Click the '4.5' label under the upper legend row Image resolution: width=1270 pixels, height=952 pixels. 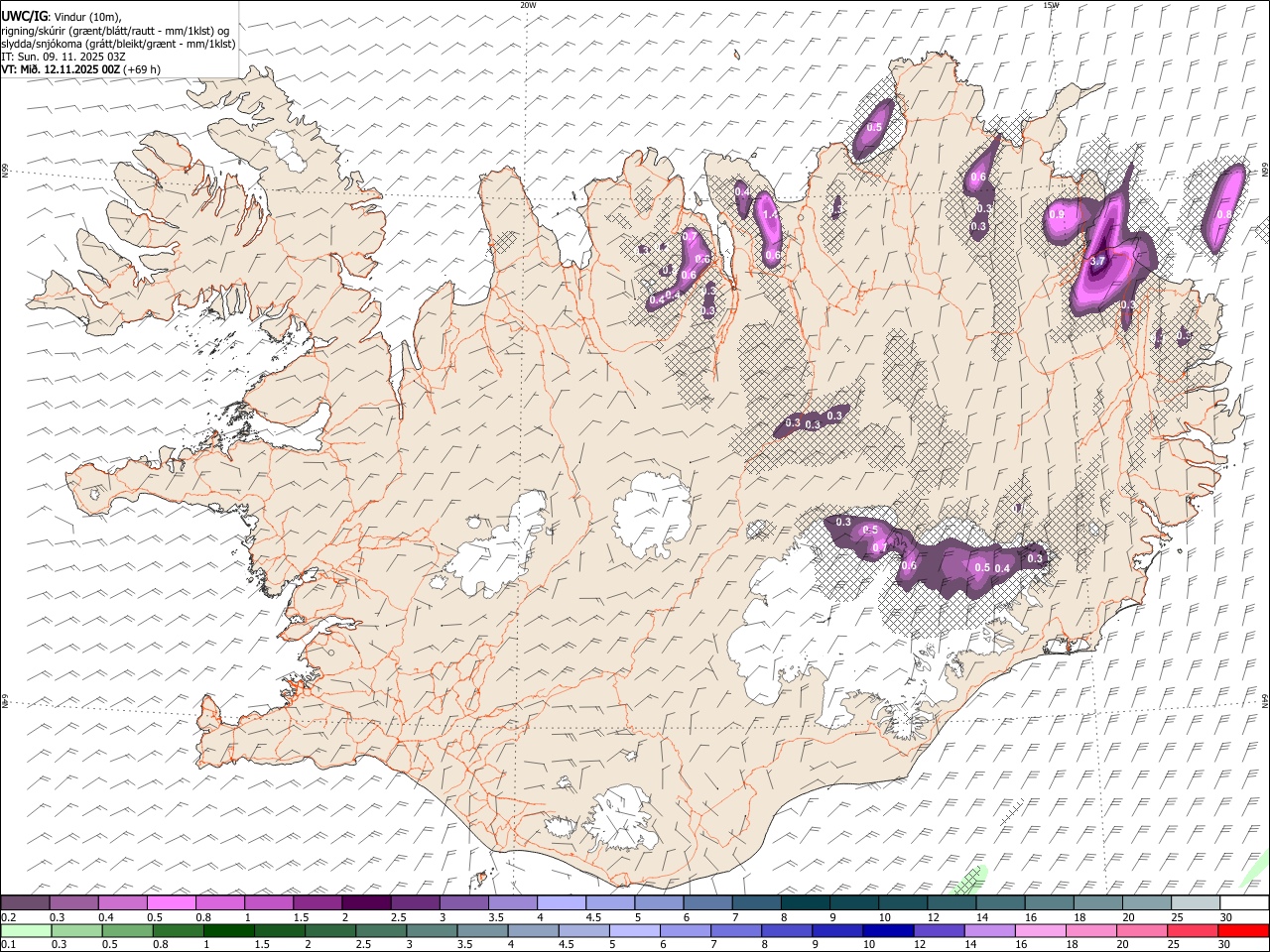(x=593, y=917)
